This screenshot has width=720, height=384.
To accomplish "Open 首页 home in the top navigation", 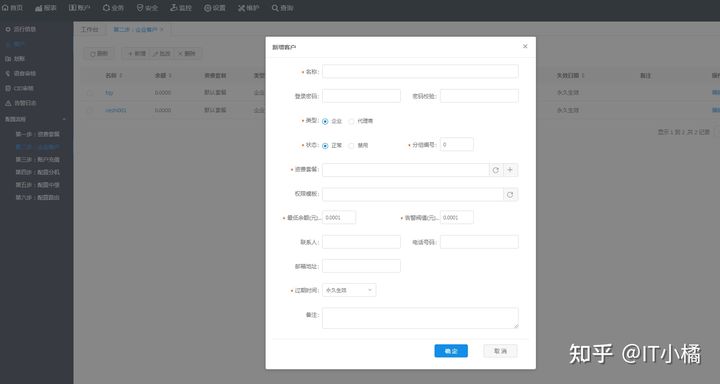I will [x=12, y=8].
